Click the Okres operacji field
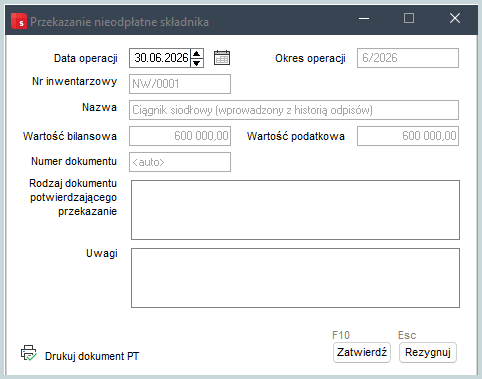 click(408, 58)
